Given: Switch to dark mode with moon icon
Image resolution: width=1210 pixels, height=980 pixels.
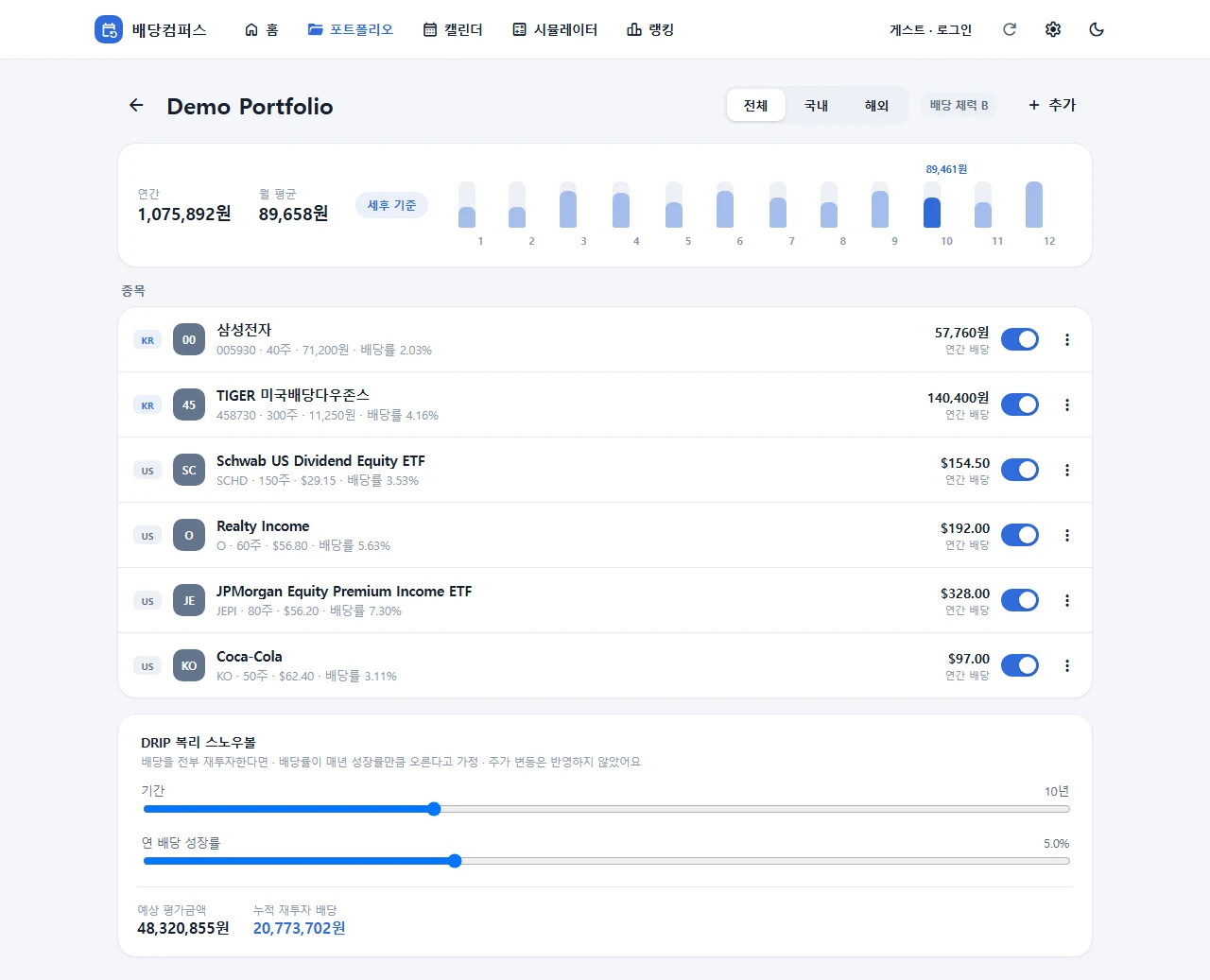Looking at the screenshot, I should tap(1097, 29).
